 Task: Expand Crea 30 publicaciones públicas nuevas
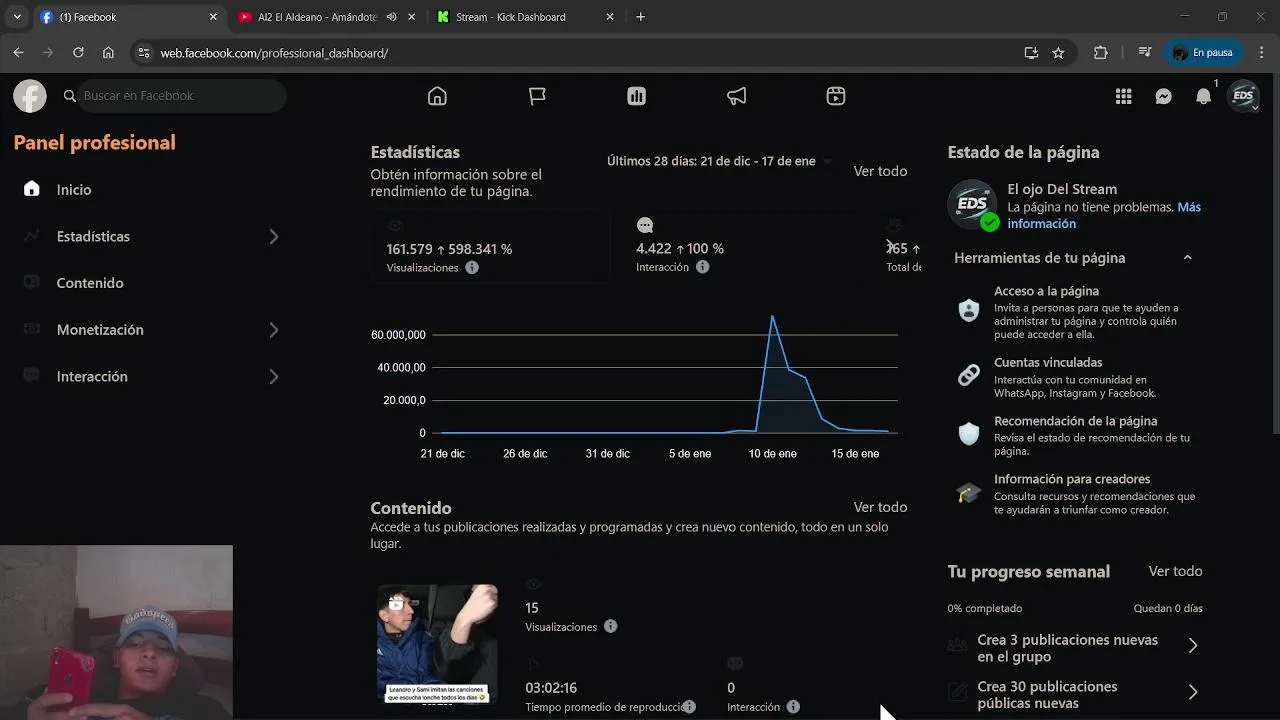point(1192,692)
